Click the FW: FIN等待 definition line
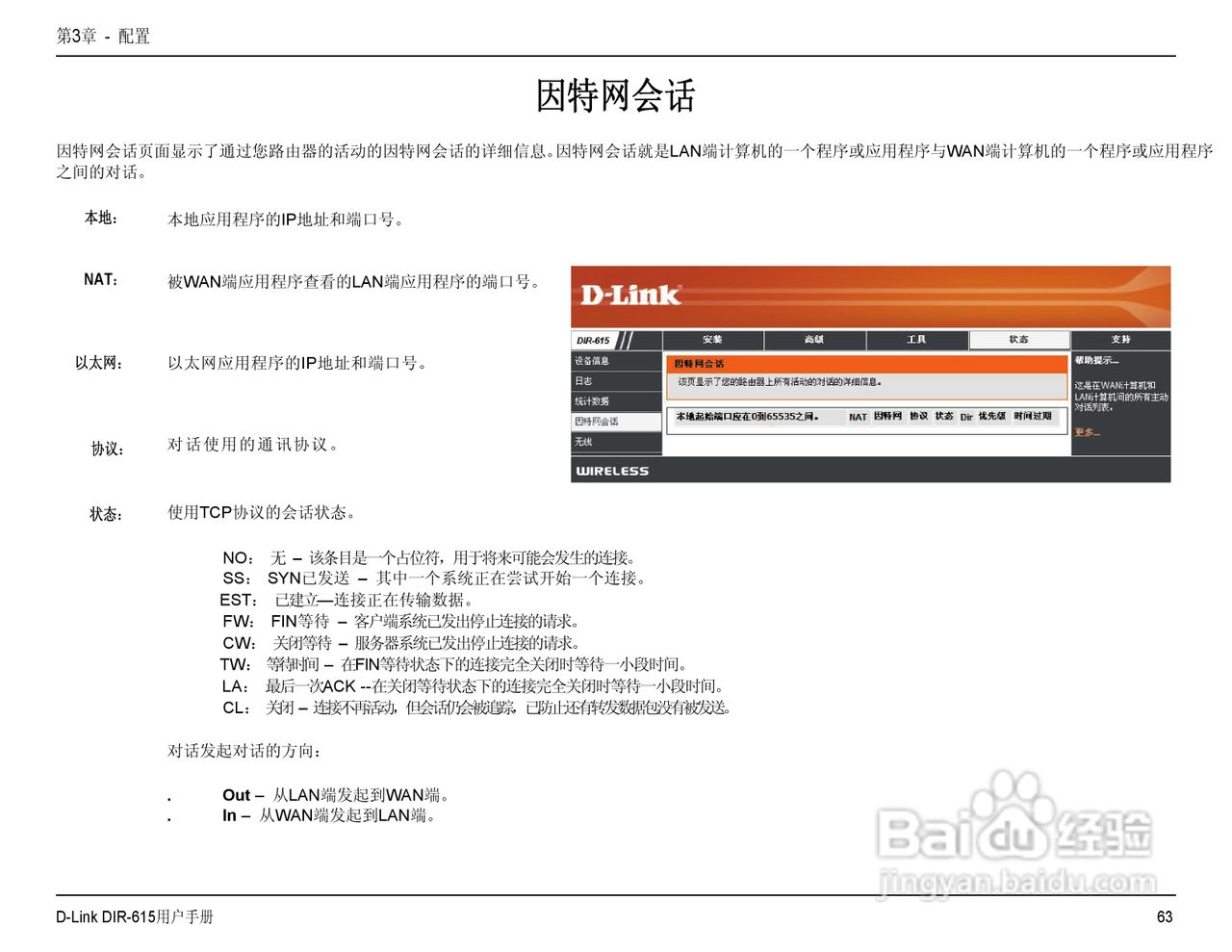The image size is (1232, 952). point(400,621)
